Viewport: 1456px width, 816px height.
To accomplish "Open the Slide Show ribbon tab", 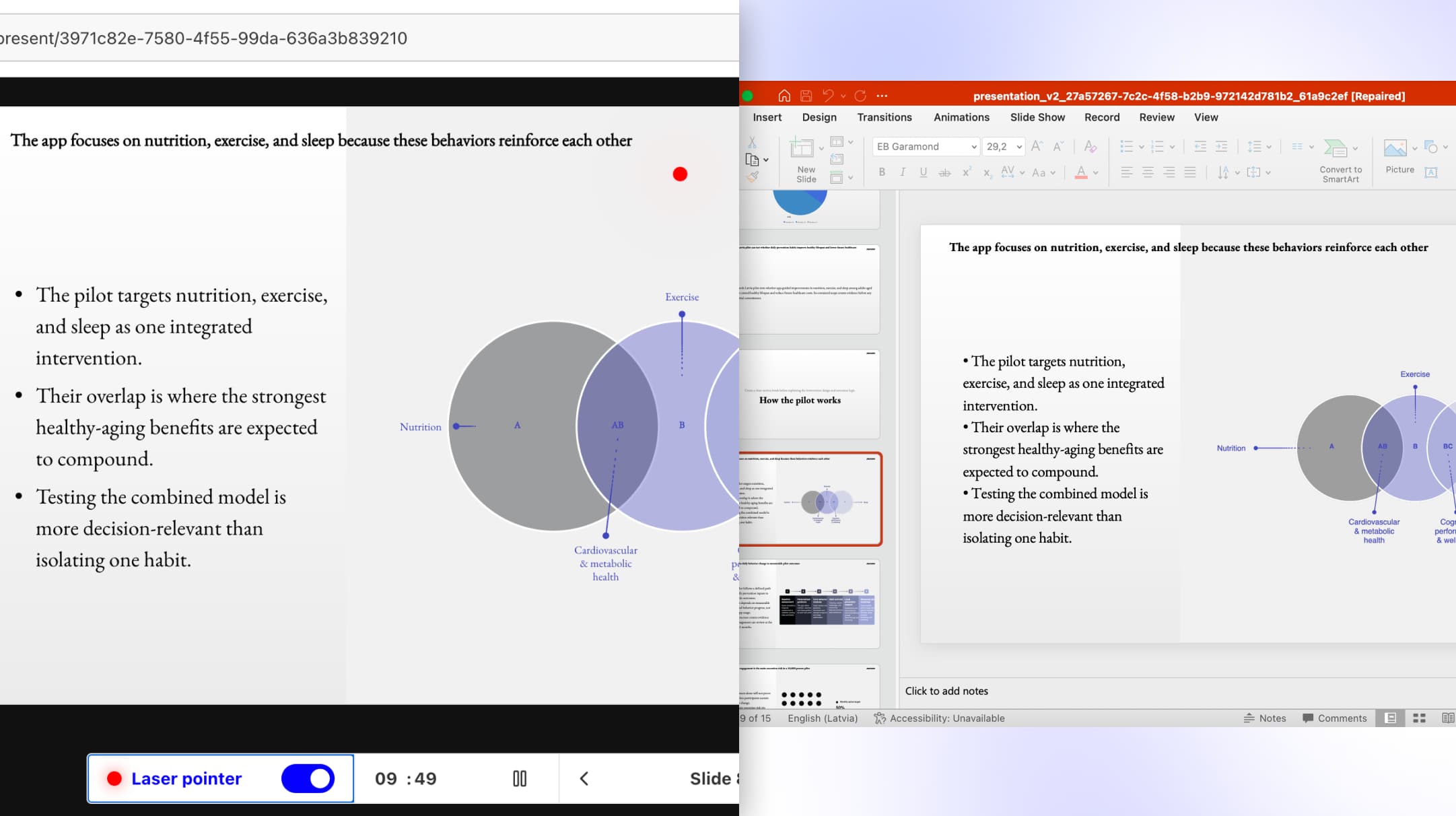I will coord(1037,117).
